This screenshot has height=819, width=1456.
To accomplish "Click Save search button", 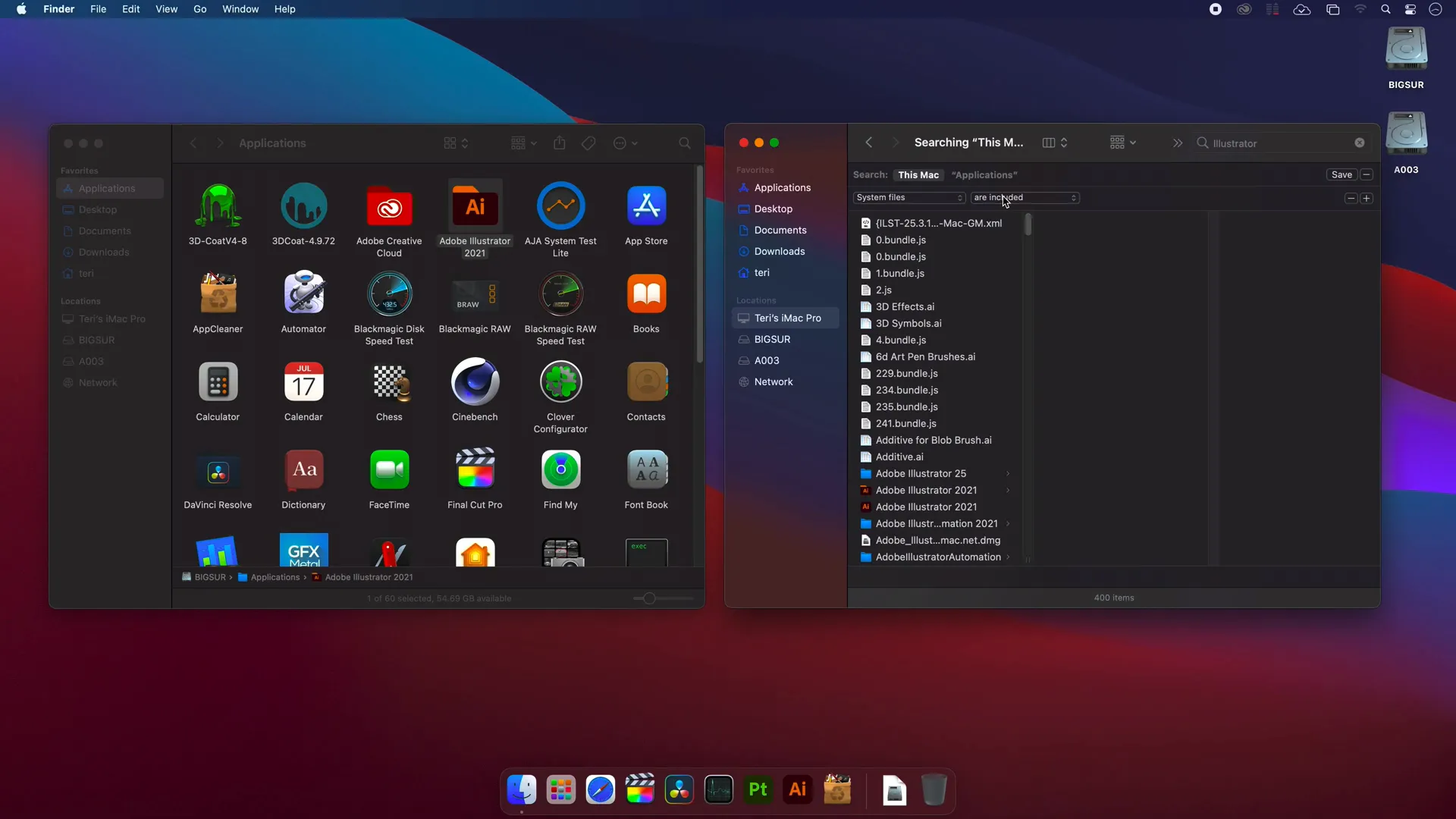I will tap(1341, 174).
